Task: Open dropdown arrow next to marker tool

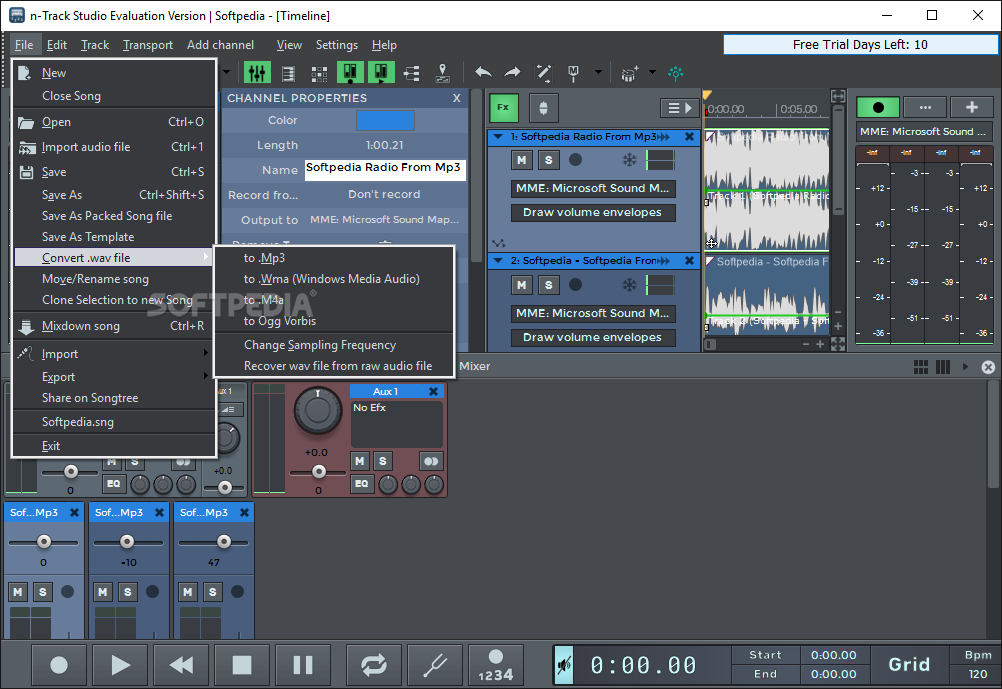Action: pos(598,72)
